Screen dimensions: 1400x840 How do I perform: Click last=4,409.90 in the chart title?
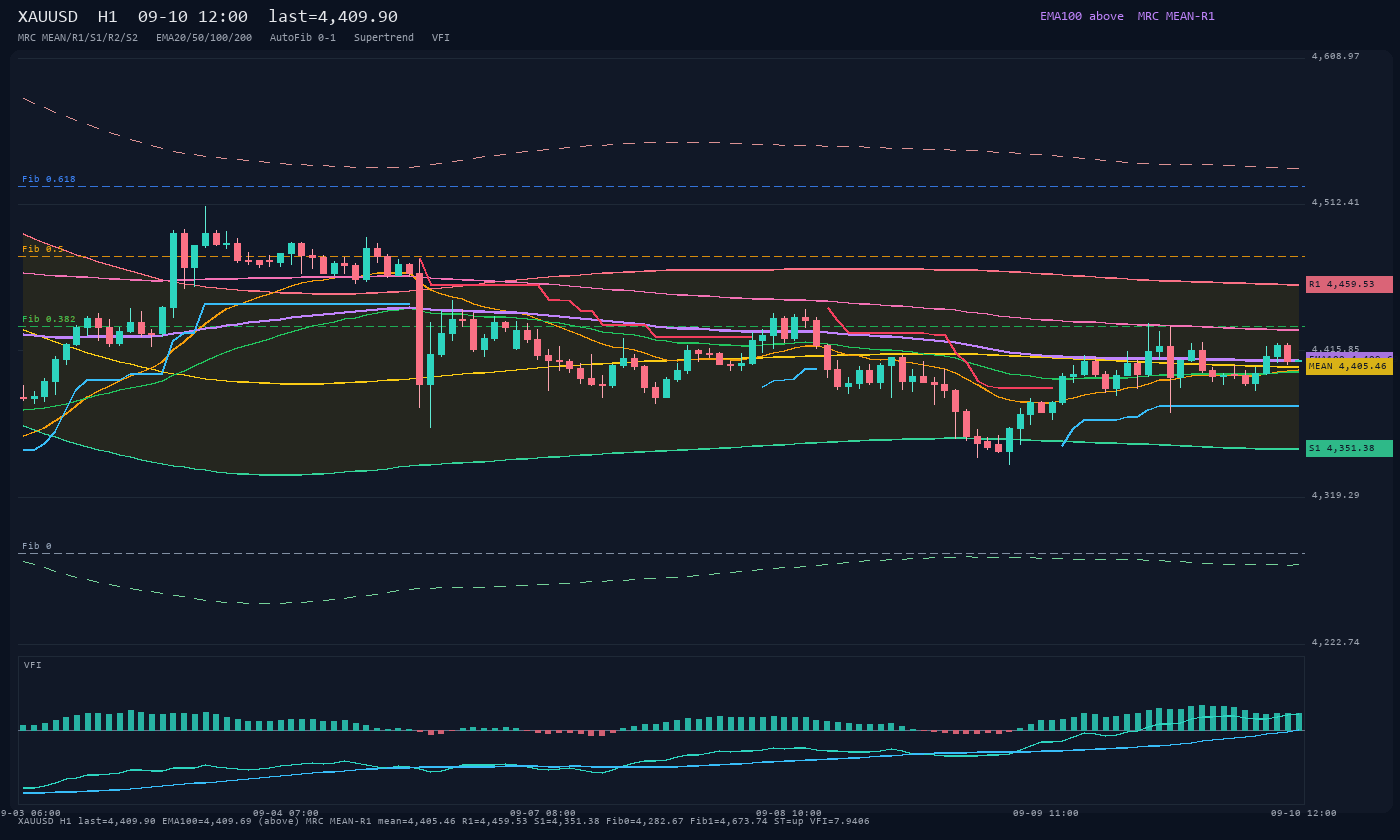333,17
